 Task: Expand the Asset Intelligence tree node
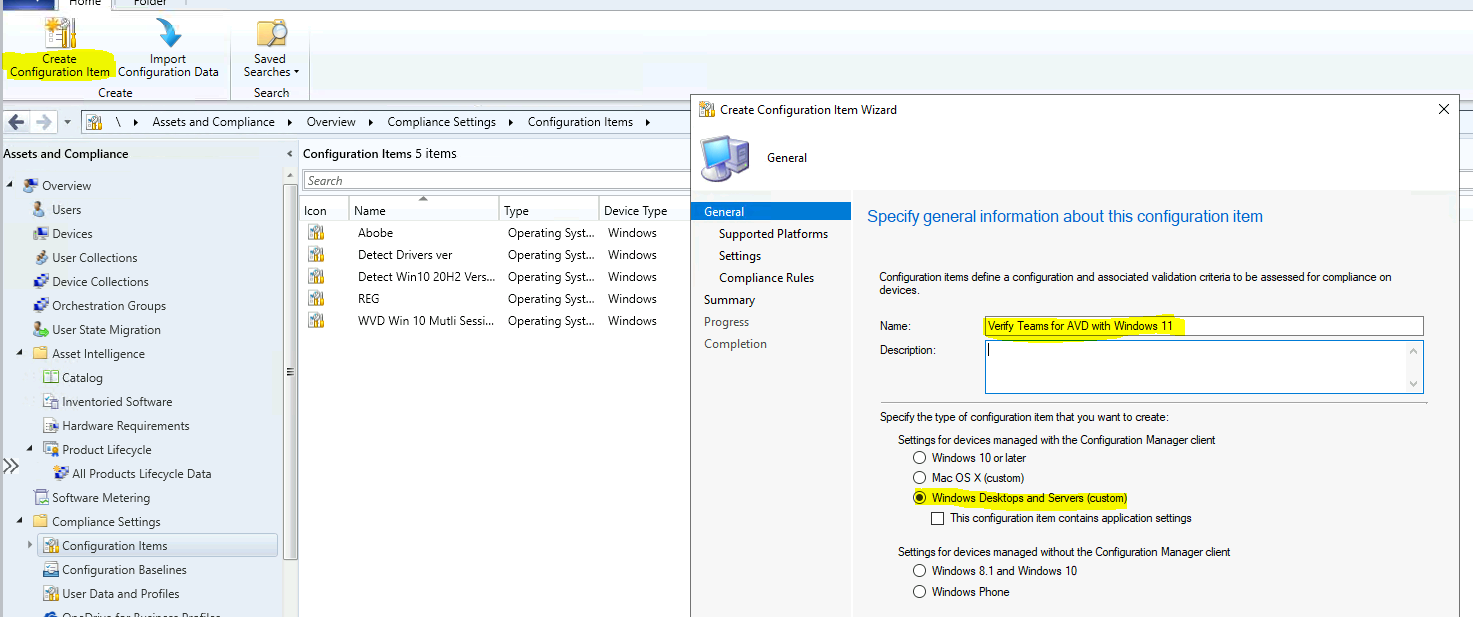pyautogui.click(x=21, y=353)
